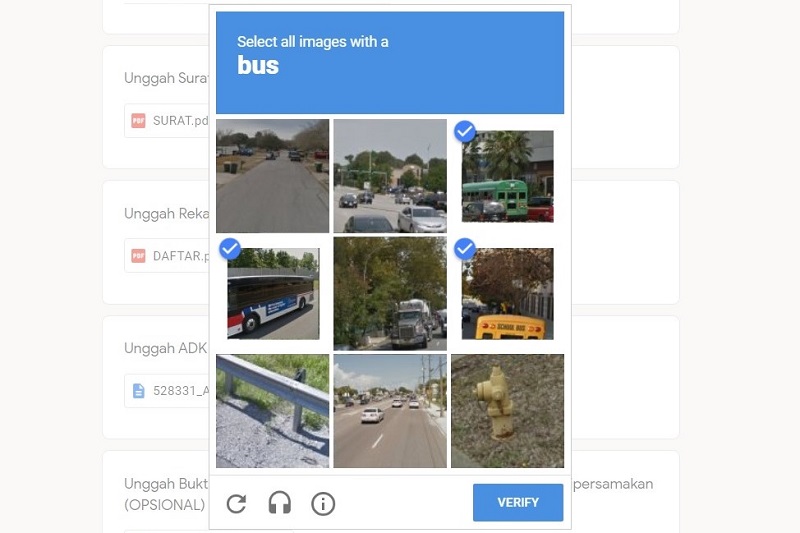Click the Unggah ADK section label
Image resolution: width=800 pixels, height=533 pixels.
coord(166,348)
